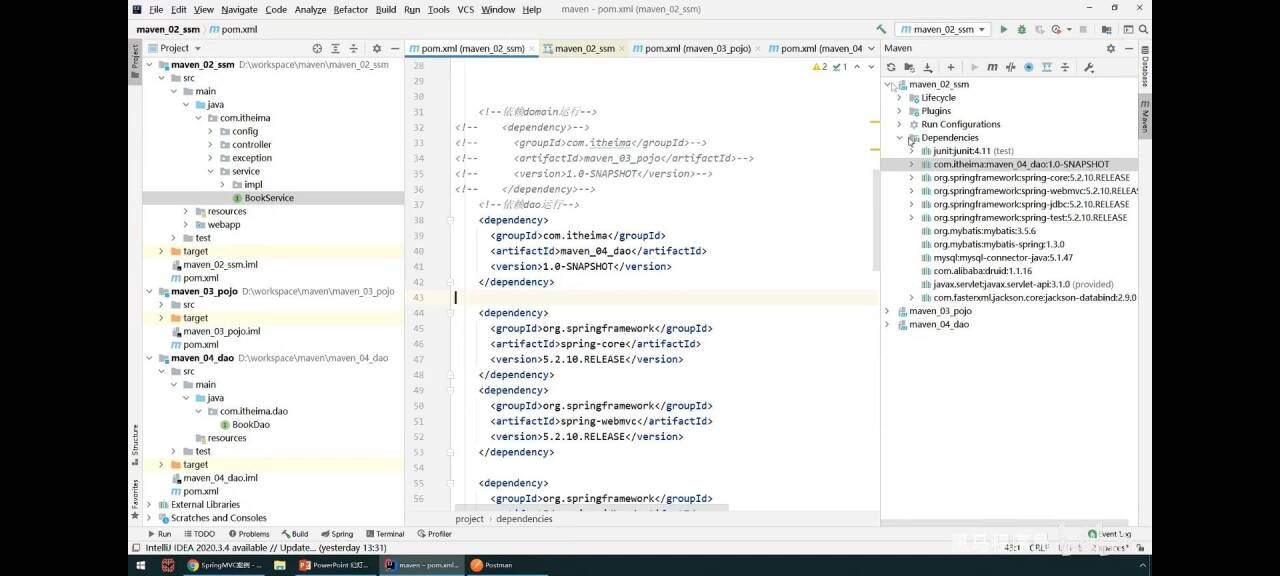
Task: Open PowerPoint from the taskbar
Action: click(336, 565)
